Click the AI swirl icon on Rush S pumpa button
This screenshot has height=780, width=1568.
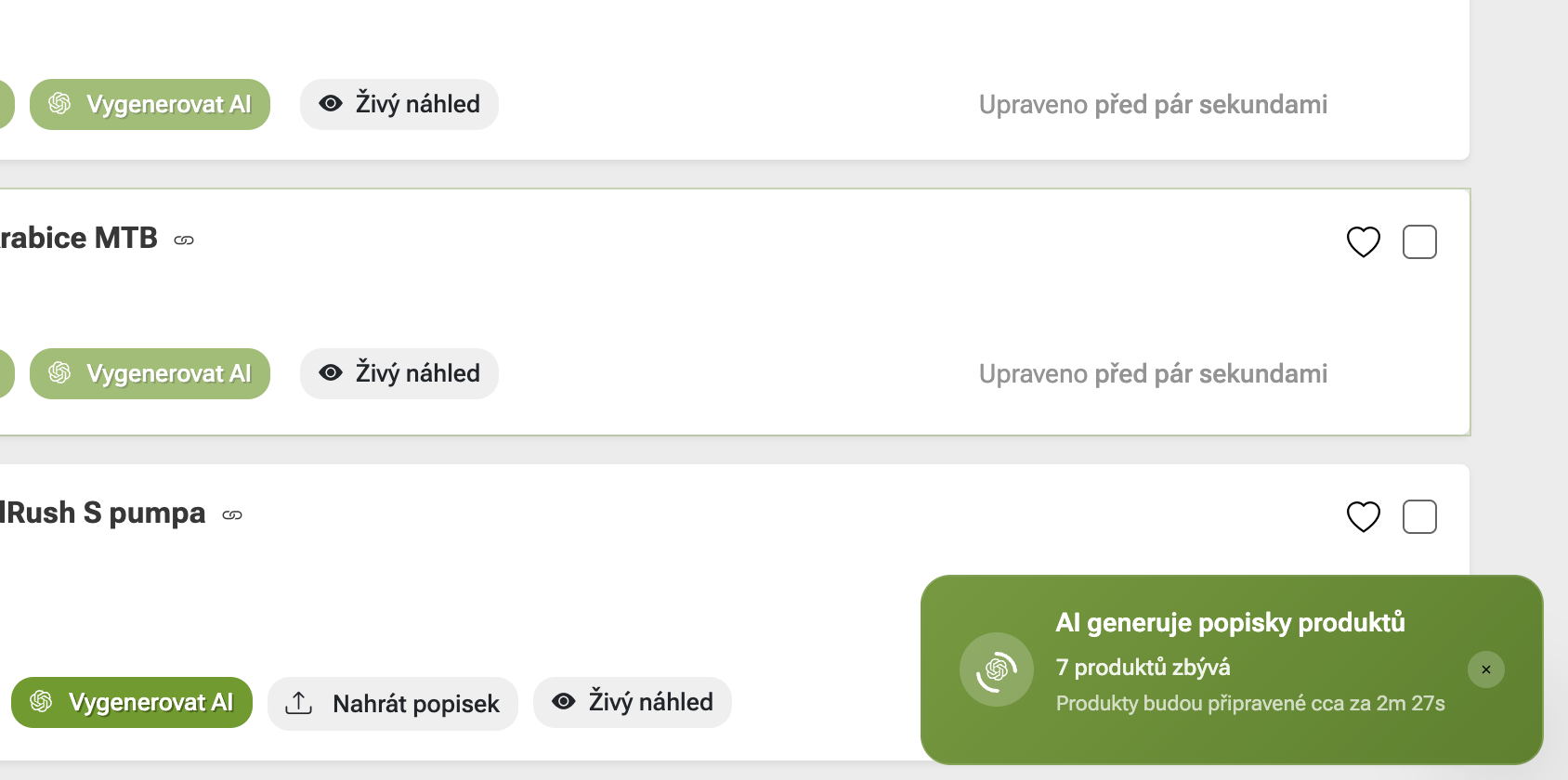coord(41,702)
